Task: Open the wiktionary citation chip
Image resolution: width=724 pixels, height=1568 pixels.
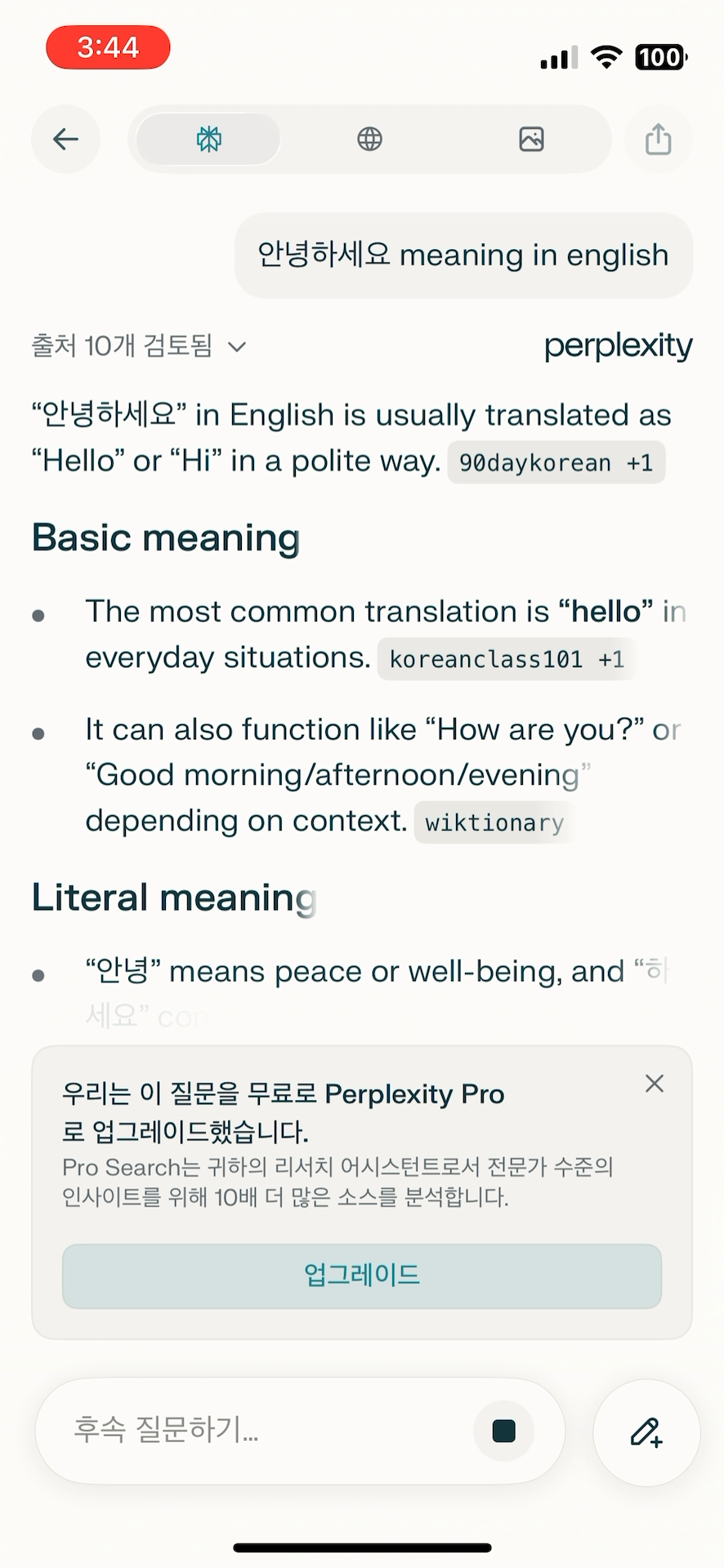Action: [494, 822]
